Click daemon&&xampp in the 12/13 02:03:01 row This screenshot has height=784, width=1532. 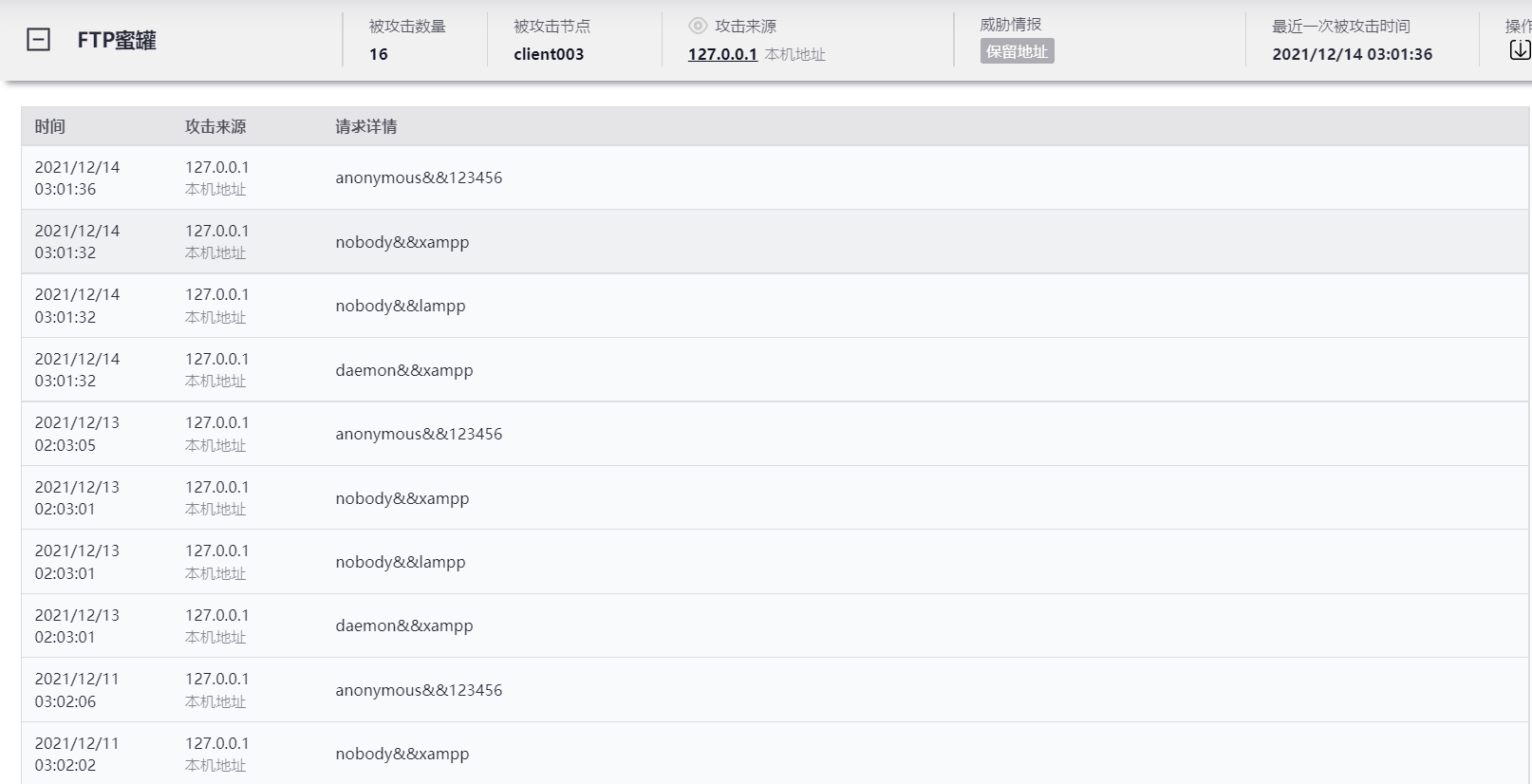click(404, 625)
